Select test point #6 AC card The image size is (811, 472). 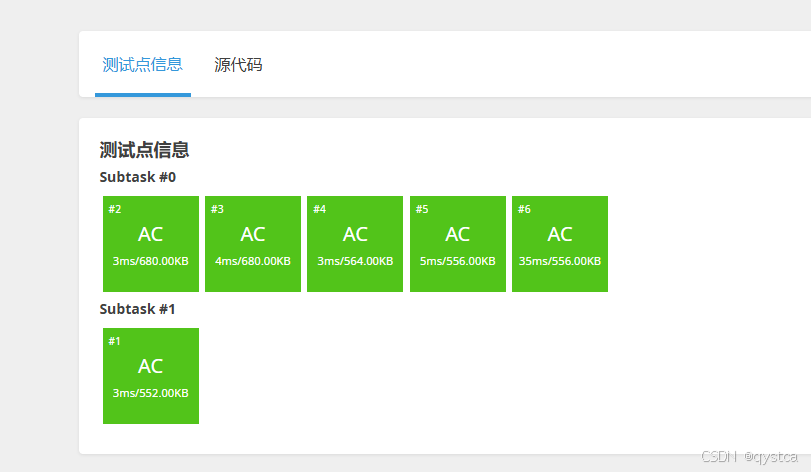click(560, 243)
